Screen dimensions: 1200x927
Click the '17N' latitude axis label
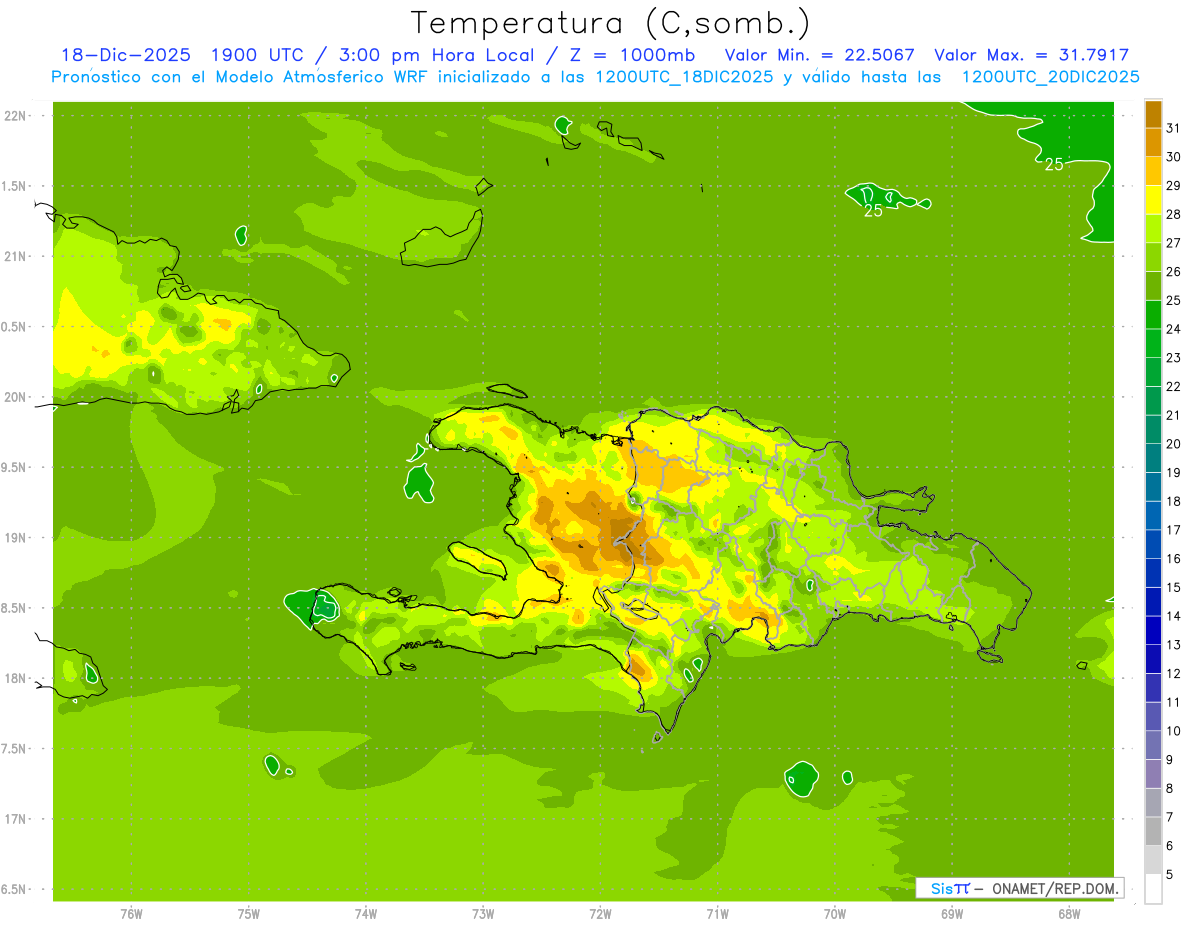coord(16,819)
